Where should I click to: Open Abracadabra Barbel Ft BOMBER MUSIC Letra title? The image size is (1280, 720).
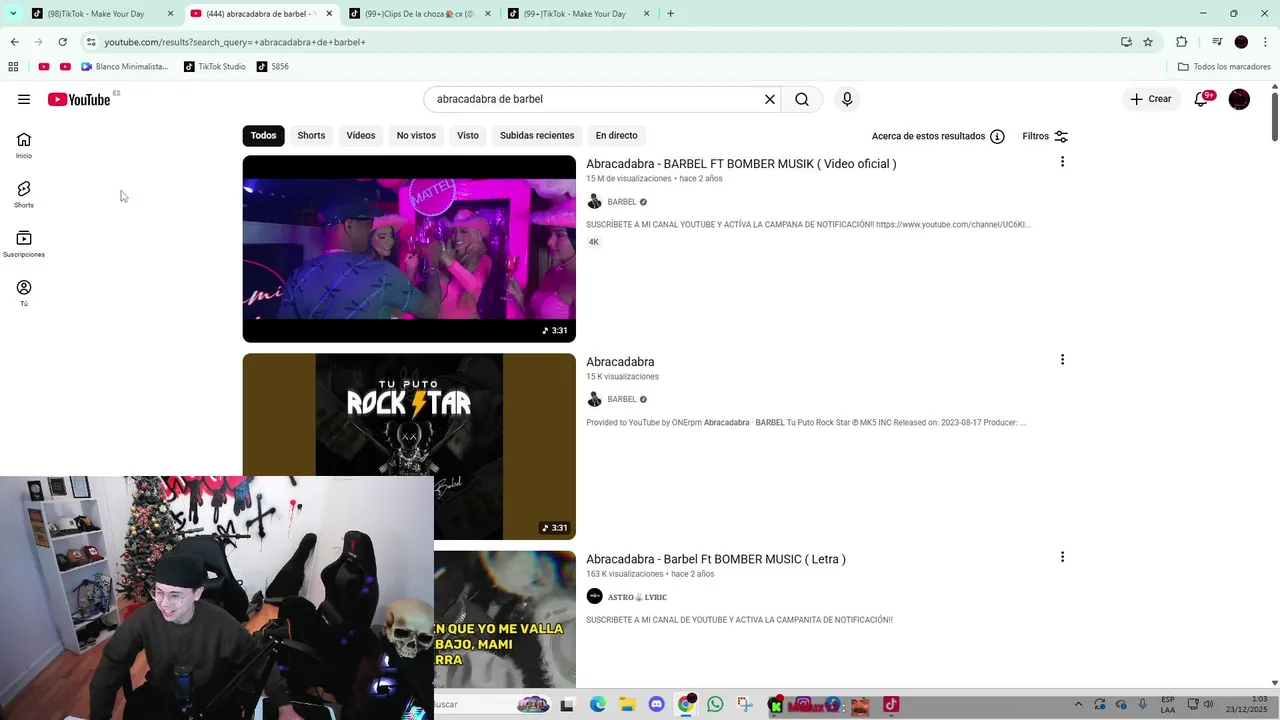tap(716, 559)
